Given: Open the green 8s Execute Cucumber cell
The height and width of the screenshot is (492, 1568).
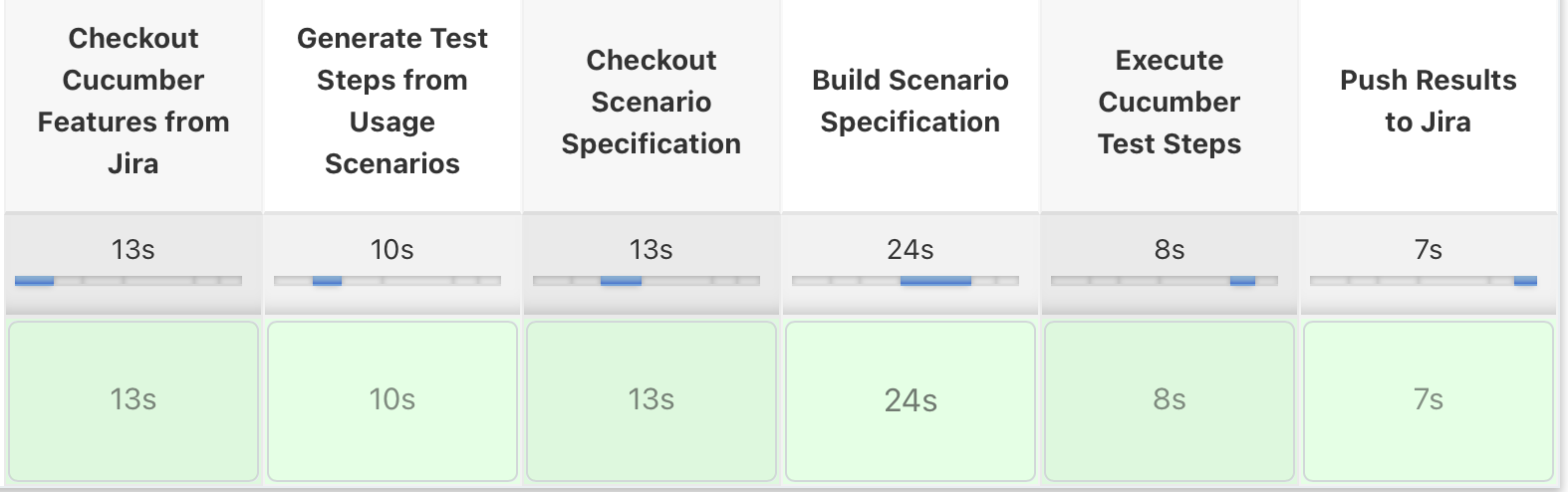Looking at the screenshot, I should coord(1170,400).
